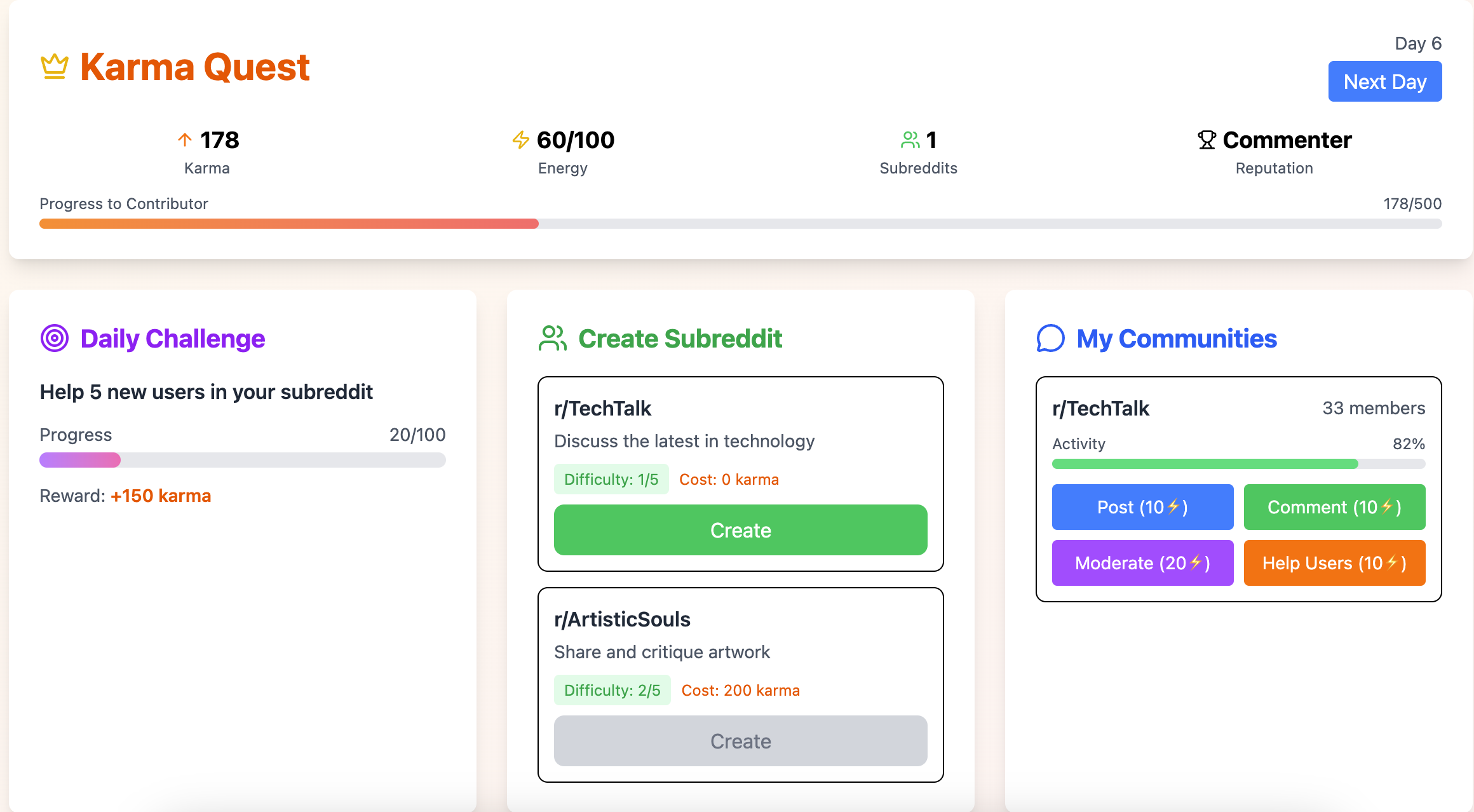The height and width of the screenshot is (812, 1474).
Task: Click the crown icon beside Karma Quest
Action: 55,67
